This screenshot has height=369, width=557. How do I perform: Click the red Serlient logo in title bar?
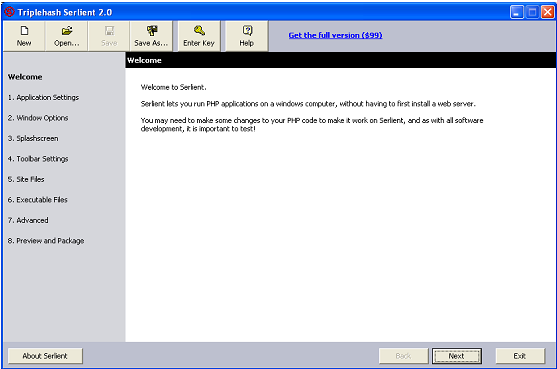point(9,12)
